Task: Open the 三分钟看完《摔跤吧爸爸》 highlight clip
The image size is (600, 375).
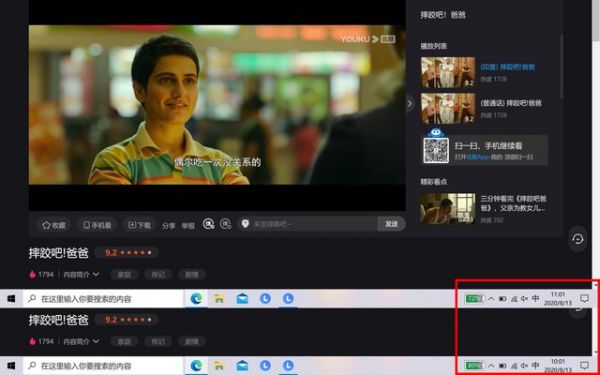Action: pos(513,204)
